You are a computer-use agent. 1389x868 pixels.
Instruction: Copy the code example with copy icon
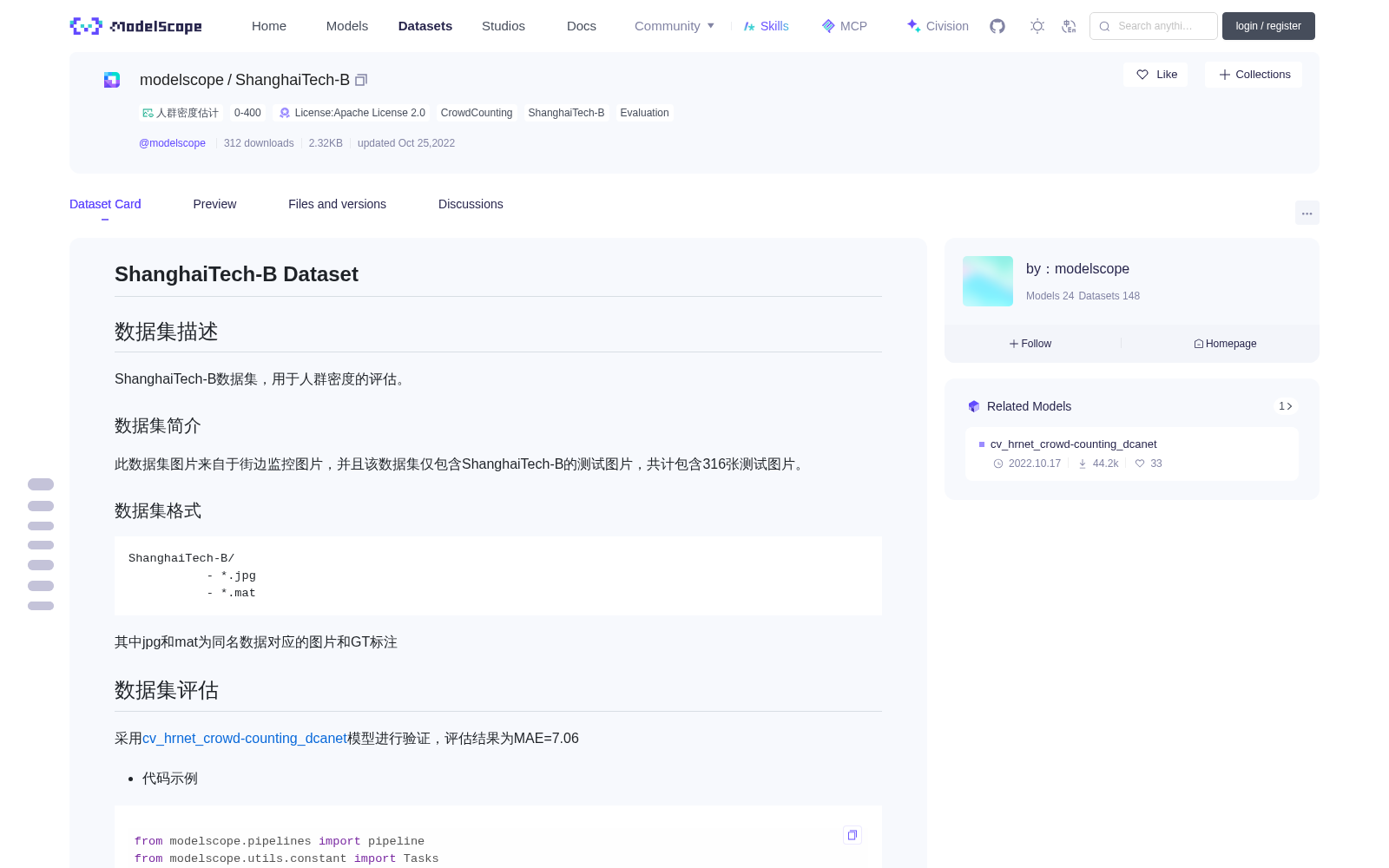click(x=852, y=835)
